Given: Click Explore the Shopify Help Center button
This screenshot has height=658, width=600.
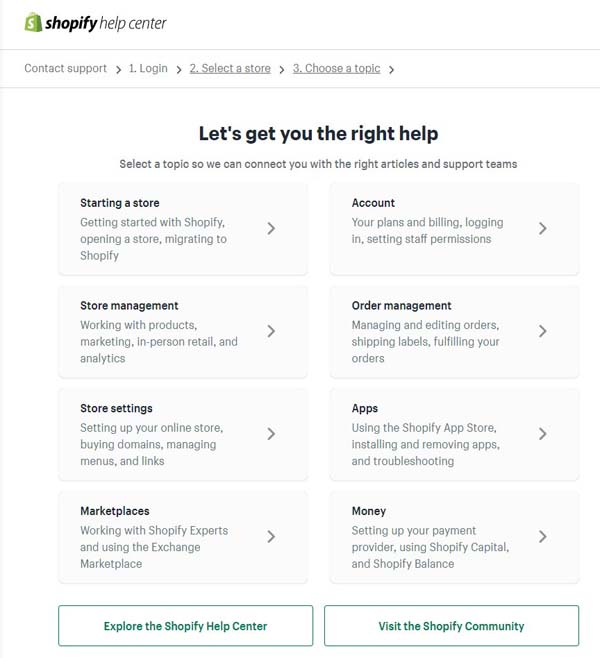Looking at the screenshot, I should coord(185,626).
